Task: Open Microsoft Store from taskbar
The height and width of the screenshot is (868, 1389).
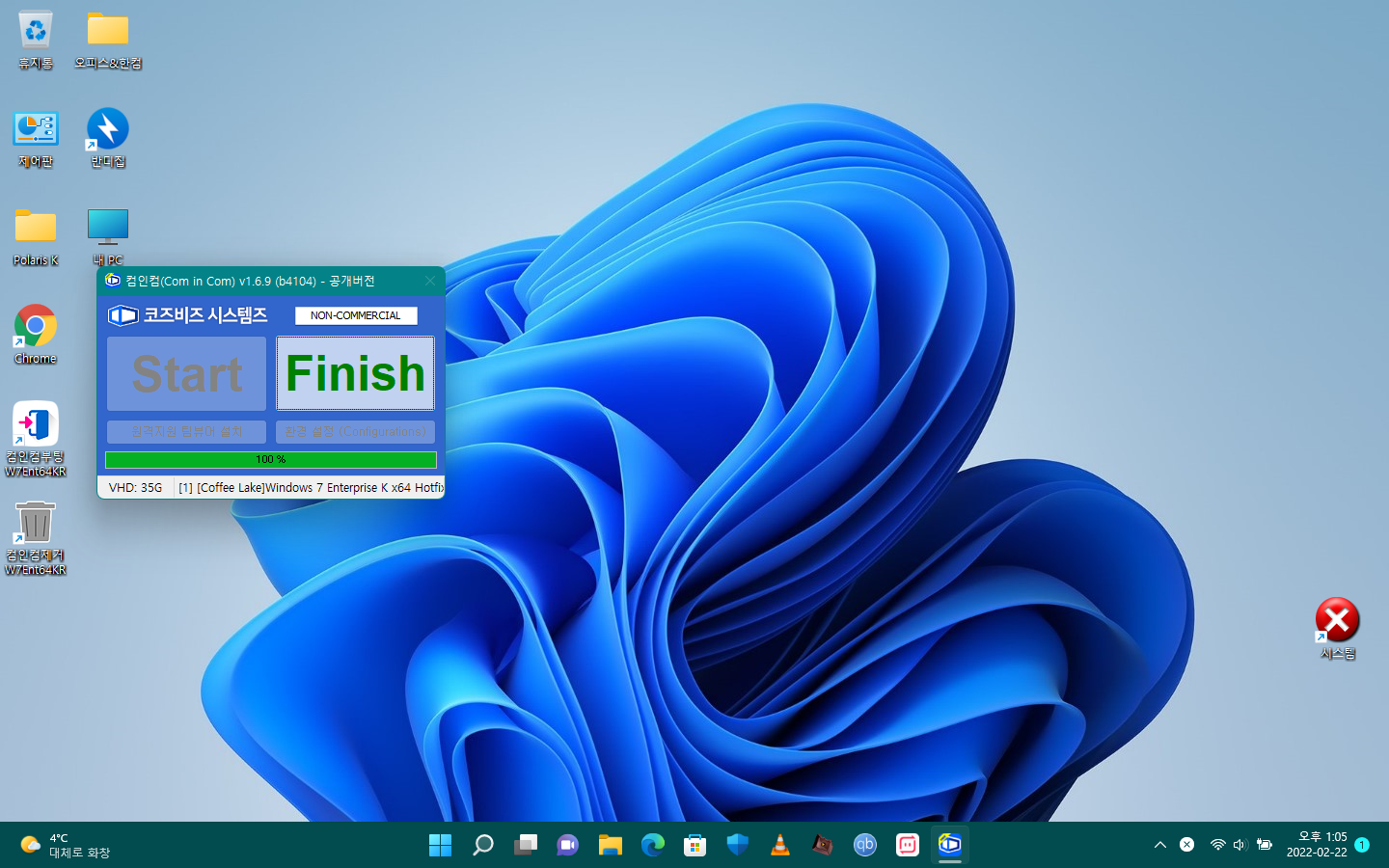Action: pyautogui.click(x=695, y=845)
